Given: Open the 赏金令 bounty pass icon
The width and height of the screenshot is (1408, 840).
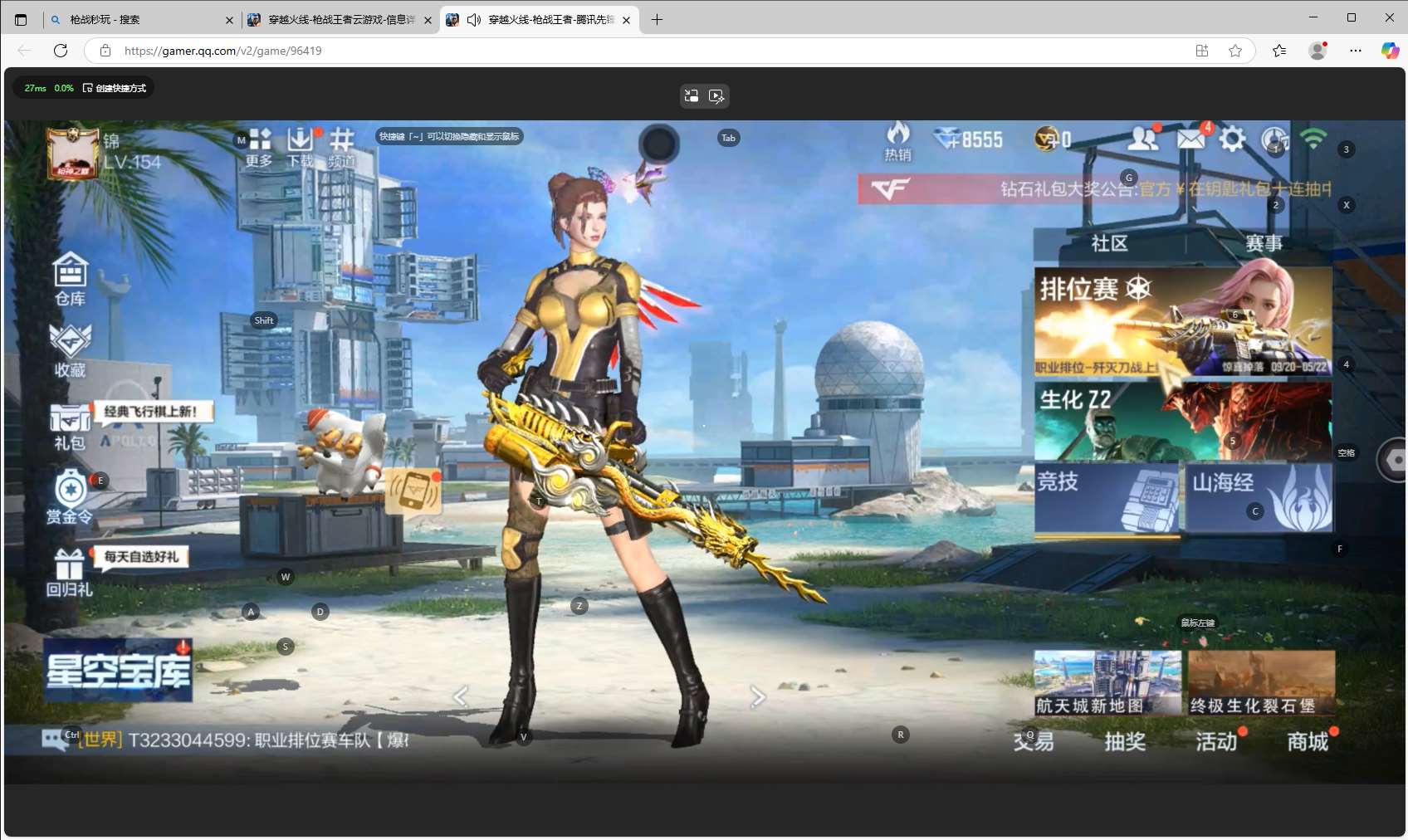Looking at the screenshot, I should click(x=70, y=497).
